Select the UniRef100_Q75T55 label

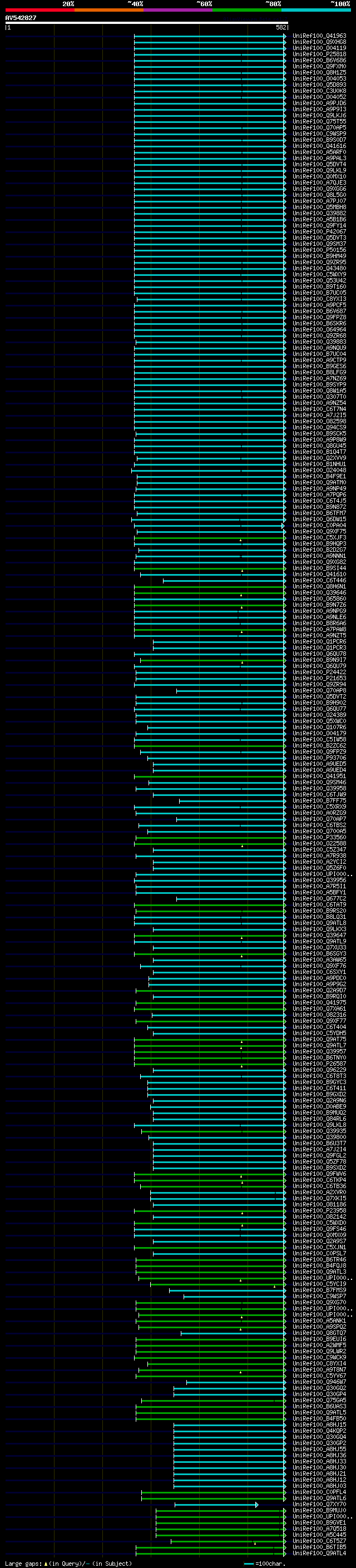click(319, 122)
